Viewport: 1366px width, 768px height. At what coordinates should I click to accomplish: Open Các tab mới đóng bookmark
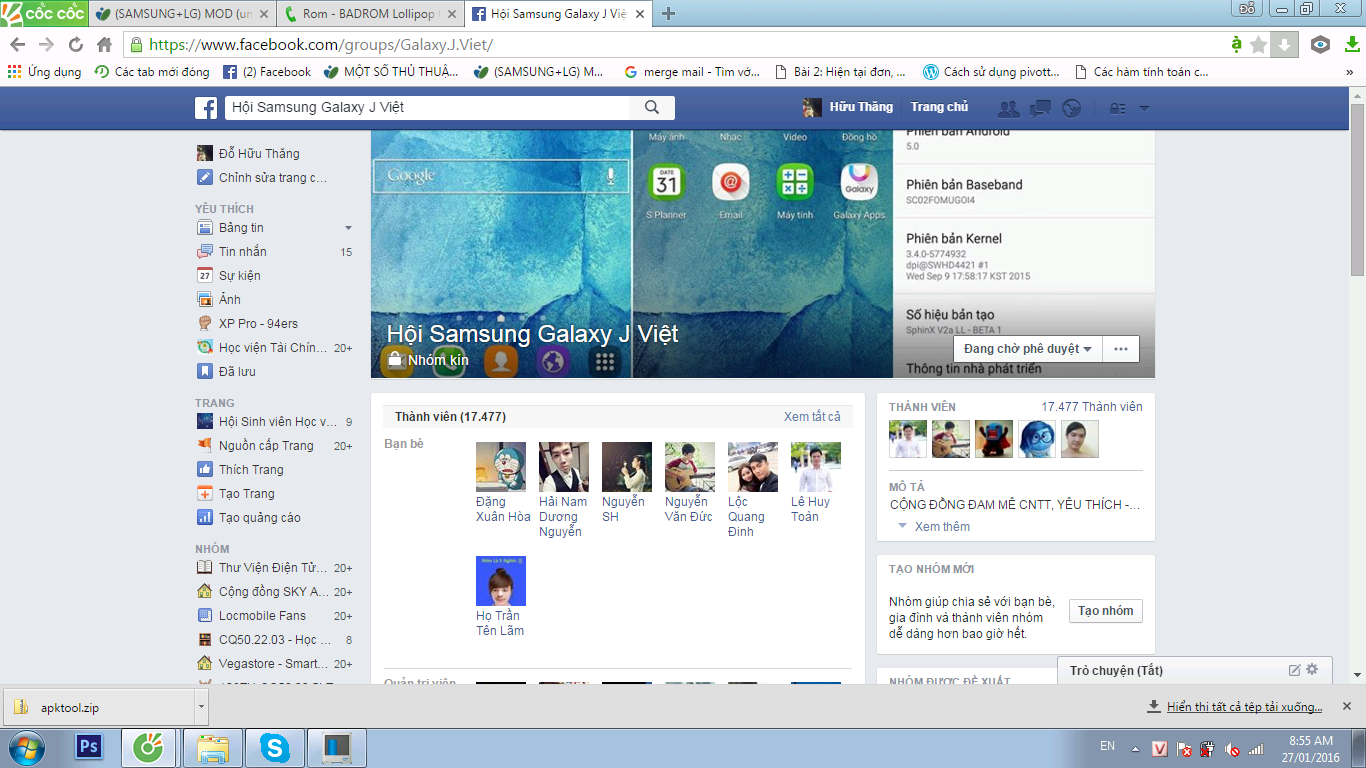coord(152,72)
